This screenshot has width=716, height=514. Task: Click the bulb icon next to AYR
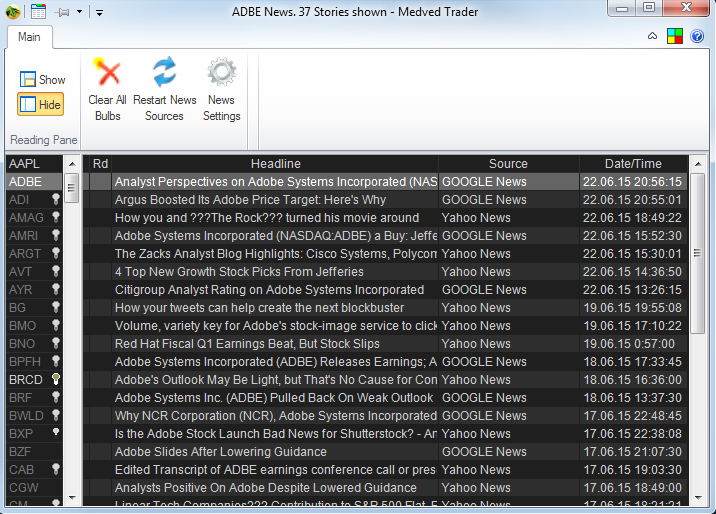(56, 289)
